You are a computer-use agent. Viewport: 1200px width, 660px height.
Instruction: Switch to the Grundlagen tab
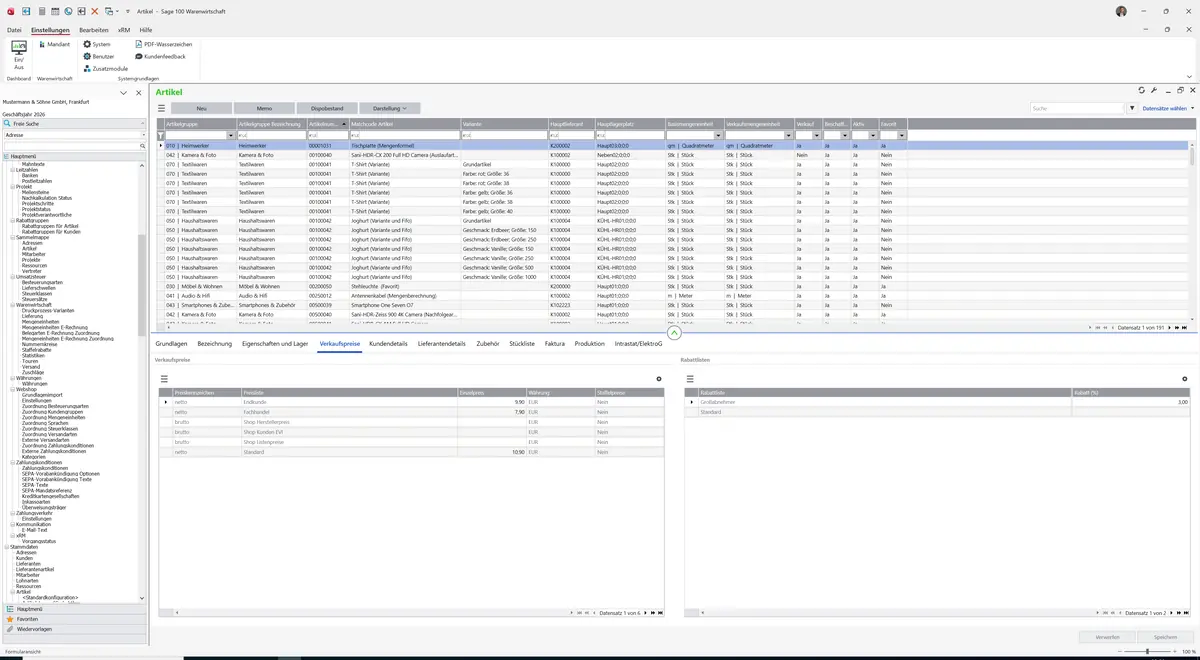click(x=171, y=343)
